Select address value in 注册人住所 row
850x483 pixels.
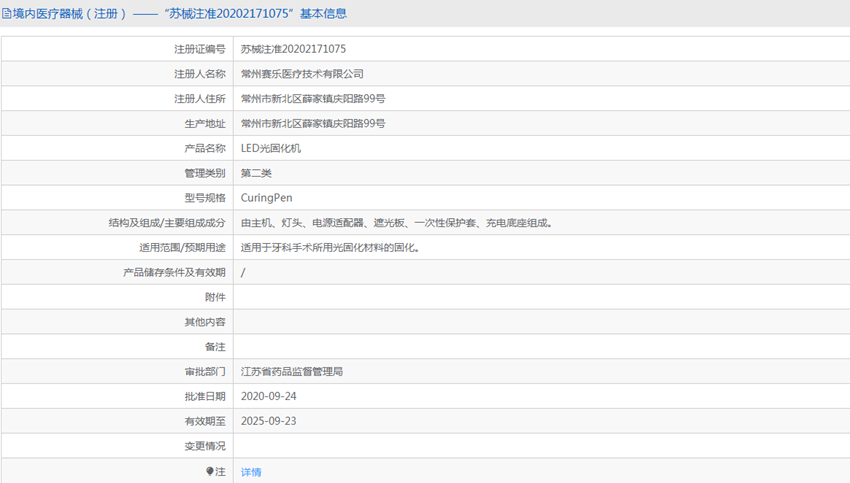[313, 99]
